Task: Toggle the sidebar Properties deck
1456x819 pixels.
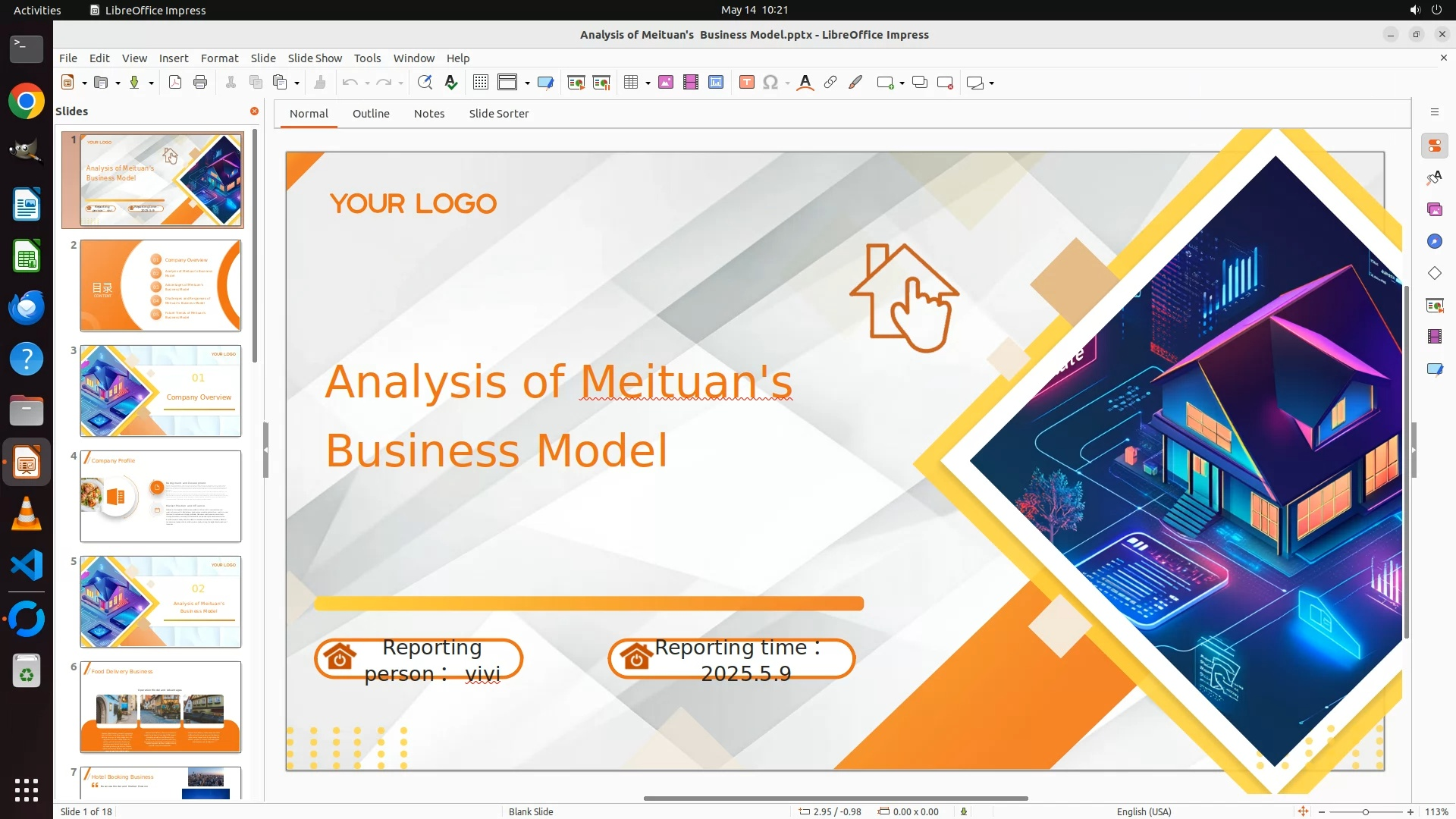Action: point(1434,146)
